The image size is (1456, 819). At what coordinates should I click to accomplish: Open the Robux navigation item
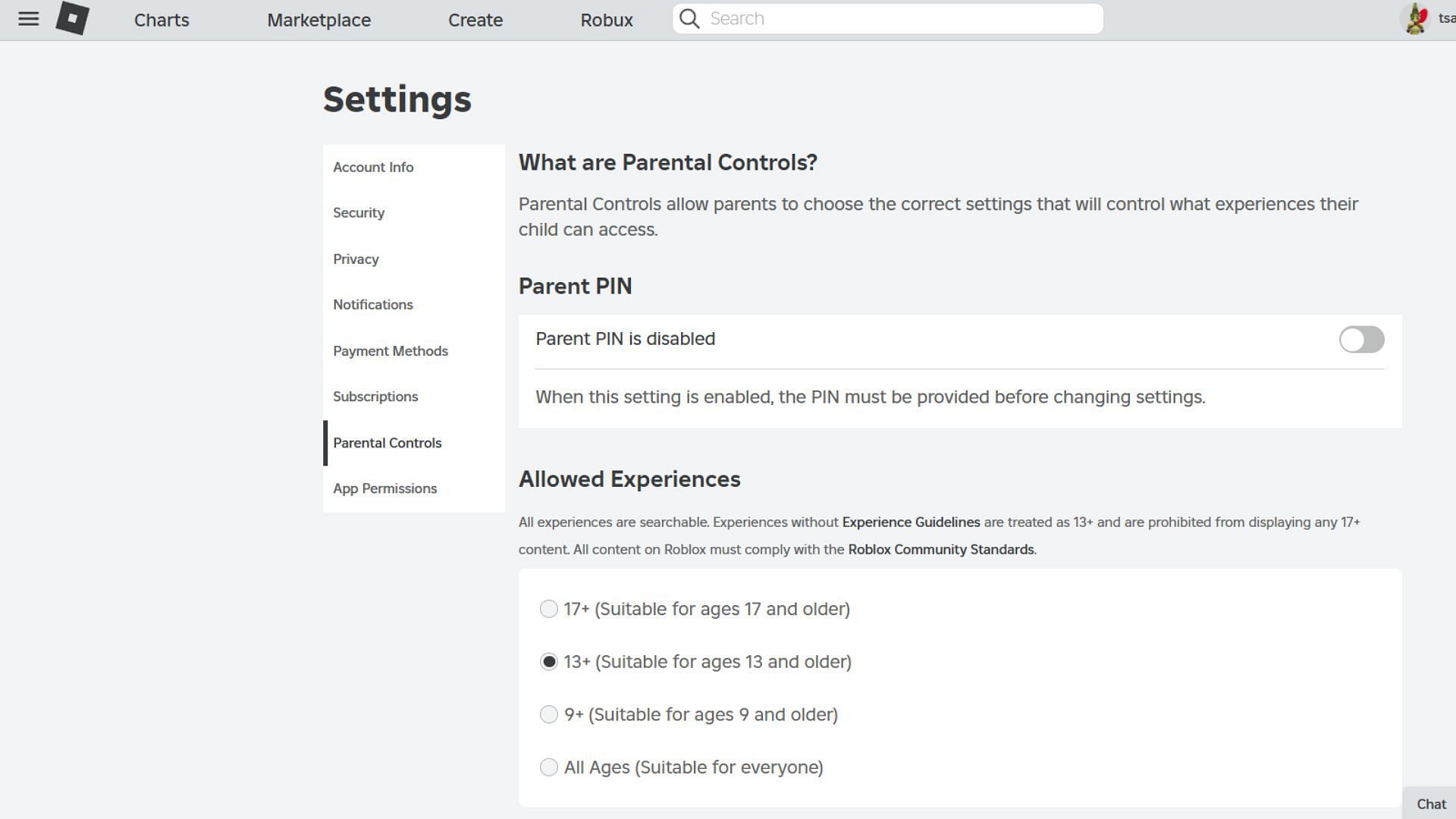click(607, 20)
